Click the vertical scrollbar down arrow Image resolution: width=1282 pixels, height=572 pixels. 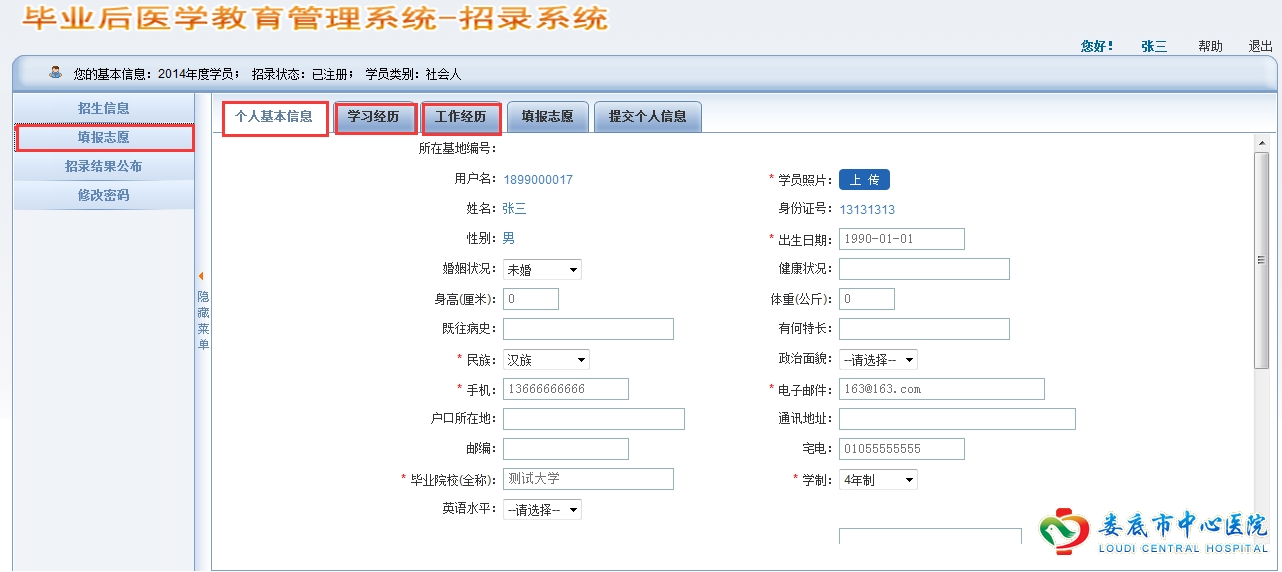point(1261,563)
